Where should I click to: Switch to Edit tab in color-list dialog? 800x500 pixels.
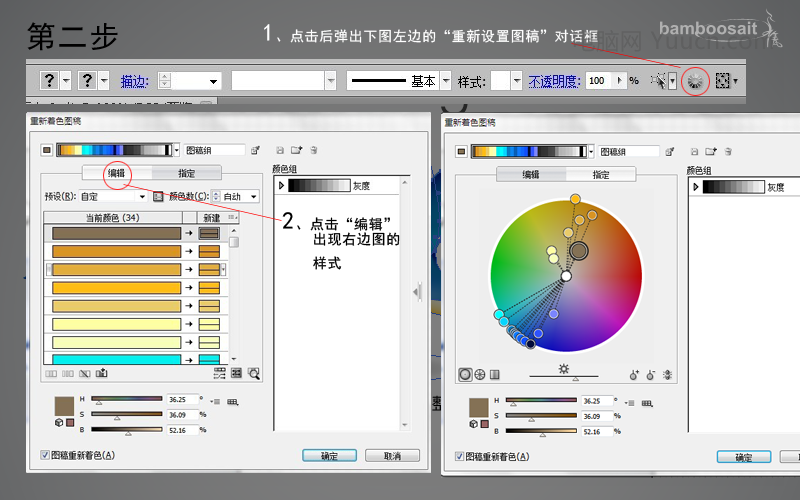coord(116,173)
